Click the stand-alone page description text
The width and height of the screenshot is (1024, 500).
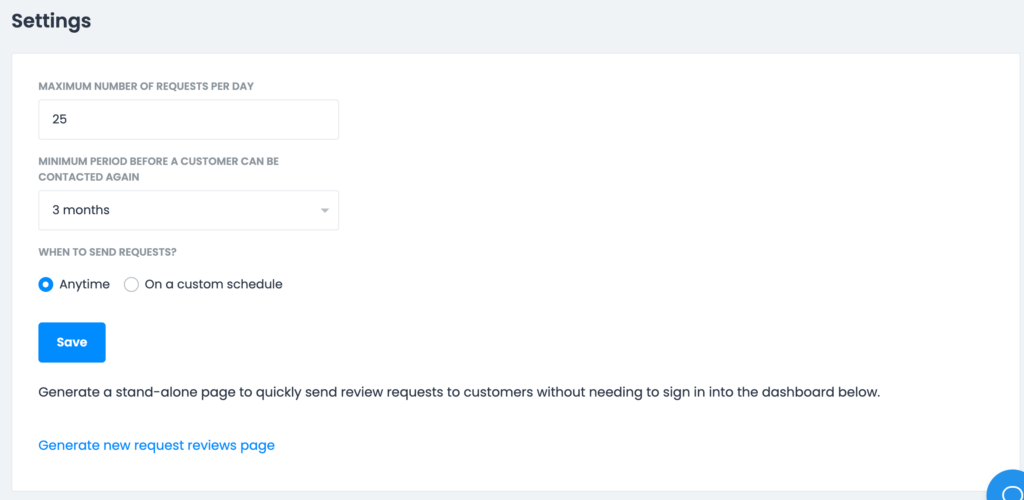[460, 393]
